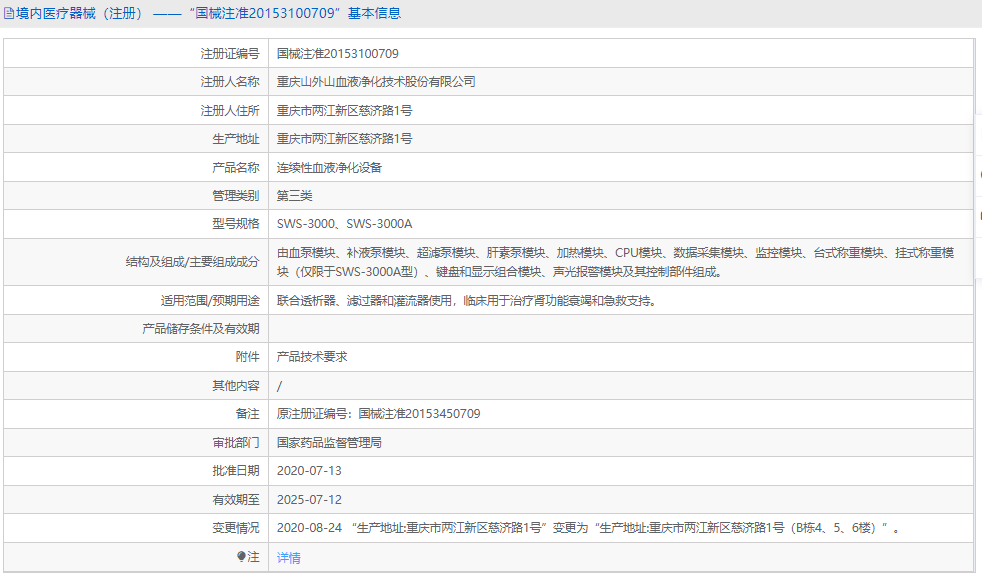
Task: Select registrant name 重庆山外山血液净化技术股份有限公司
Action: [376, 82]
